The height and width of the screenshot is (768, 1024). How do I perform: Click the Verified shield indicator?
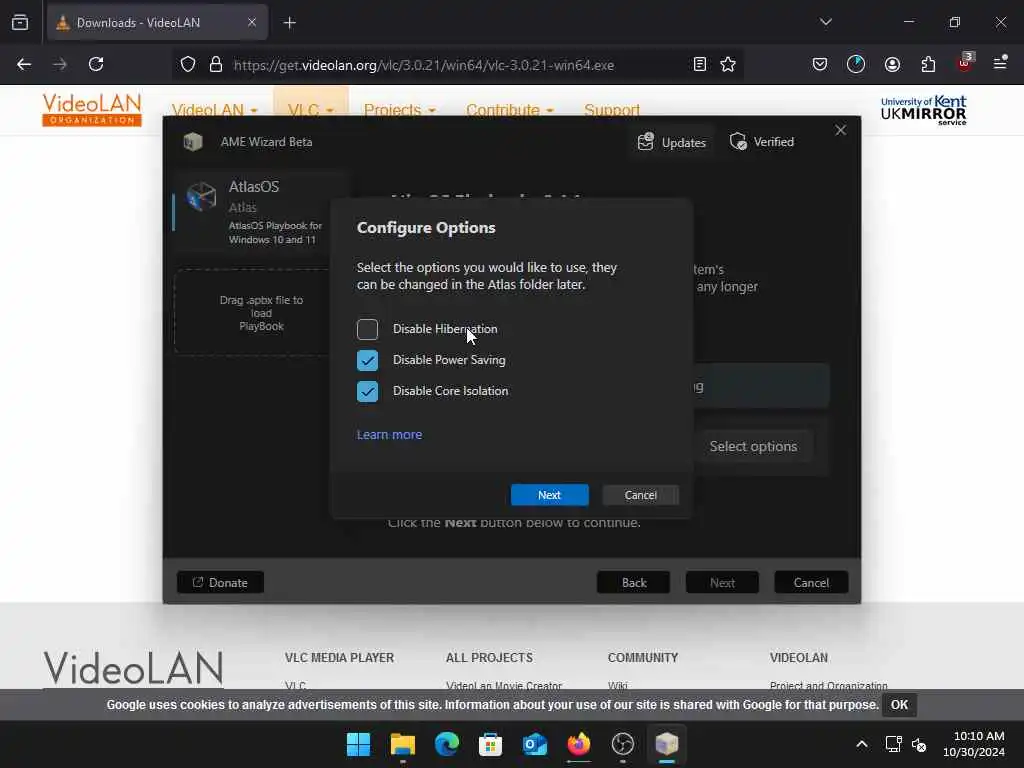point(761,142)
